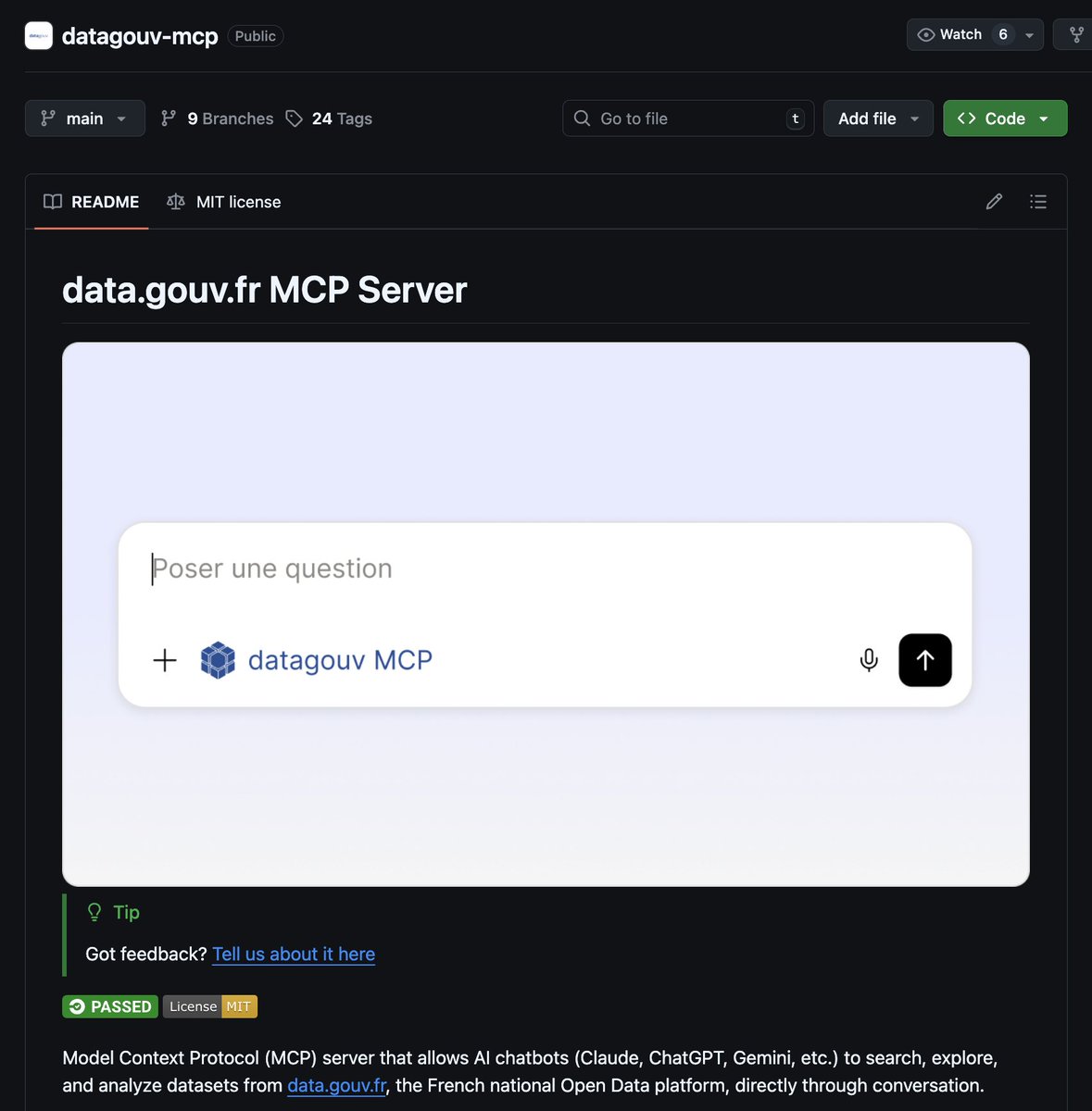This screenshot has height=1111, width=1092.
Task: Switch to the MIT license tab
Action: (223, 202)
